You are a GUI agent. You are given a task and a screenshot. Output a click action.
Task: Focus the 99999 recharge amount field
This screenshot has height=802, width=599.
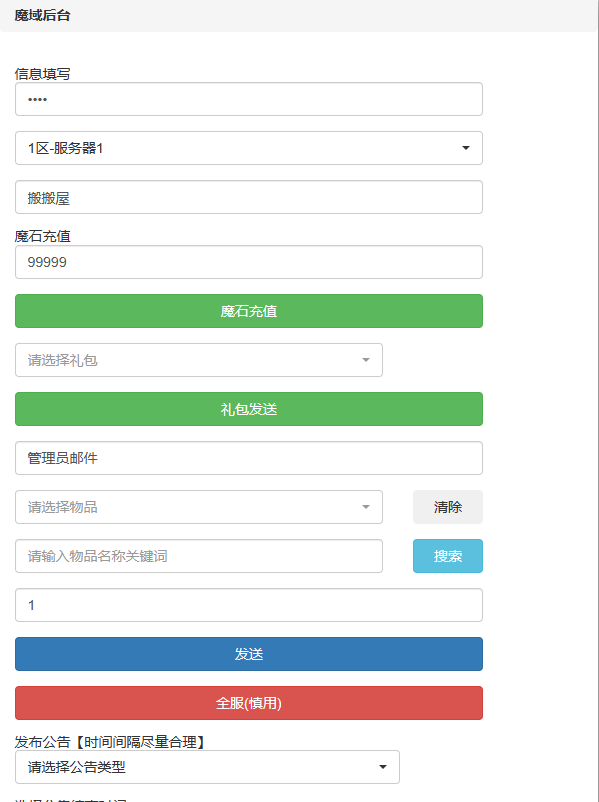[x=249, y=262]
